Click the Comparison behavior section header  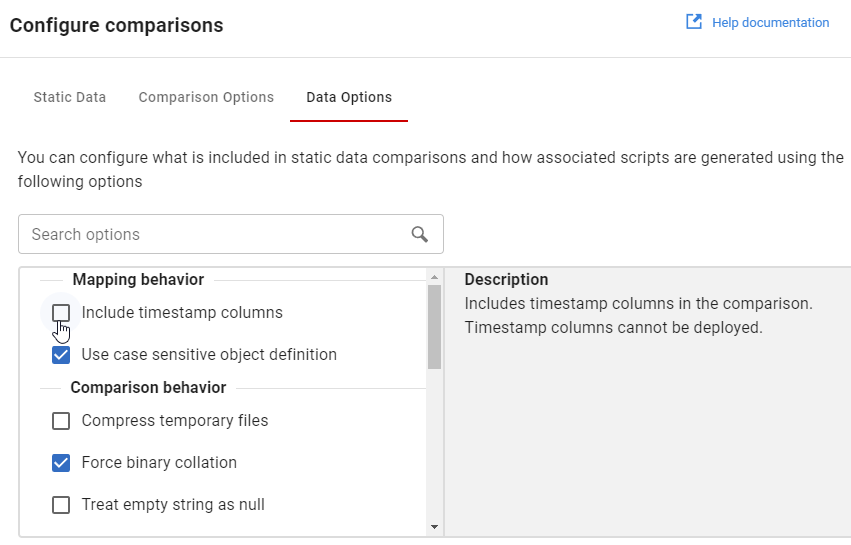[148, 388]
